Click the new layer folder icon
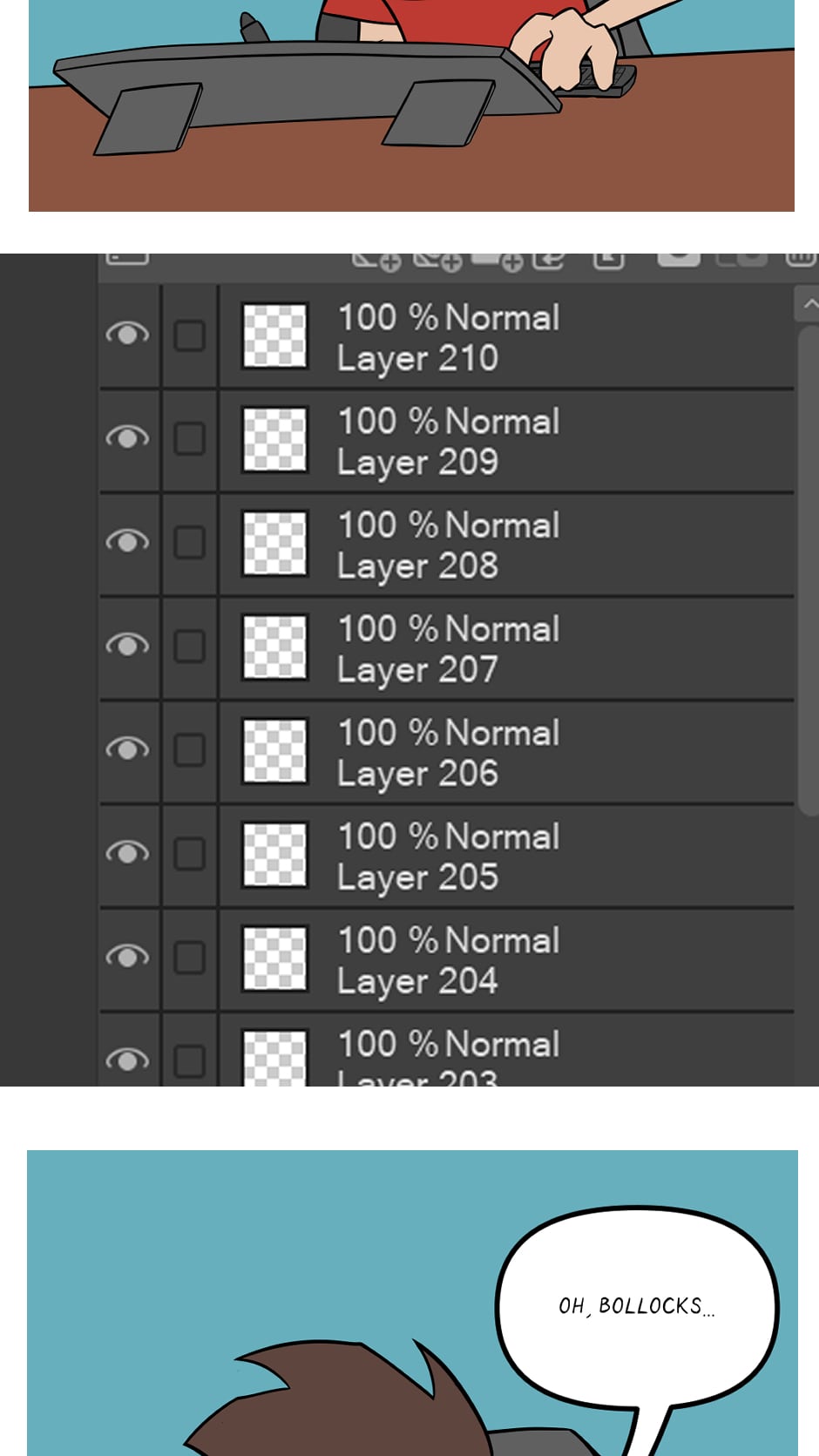The width and height of the screenshot is (819, 1456). 497,260
